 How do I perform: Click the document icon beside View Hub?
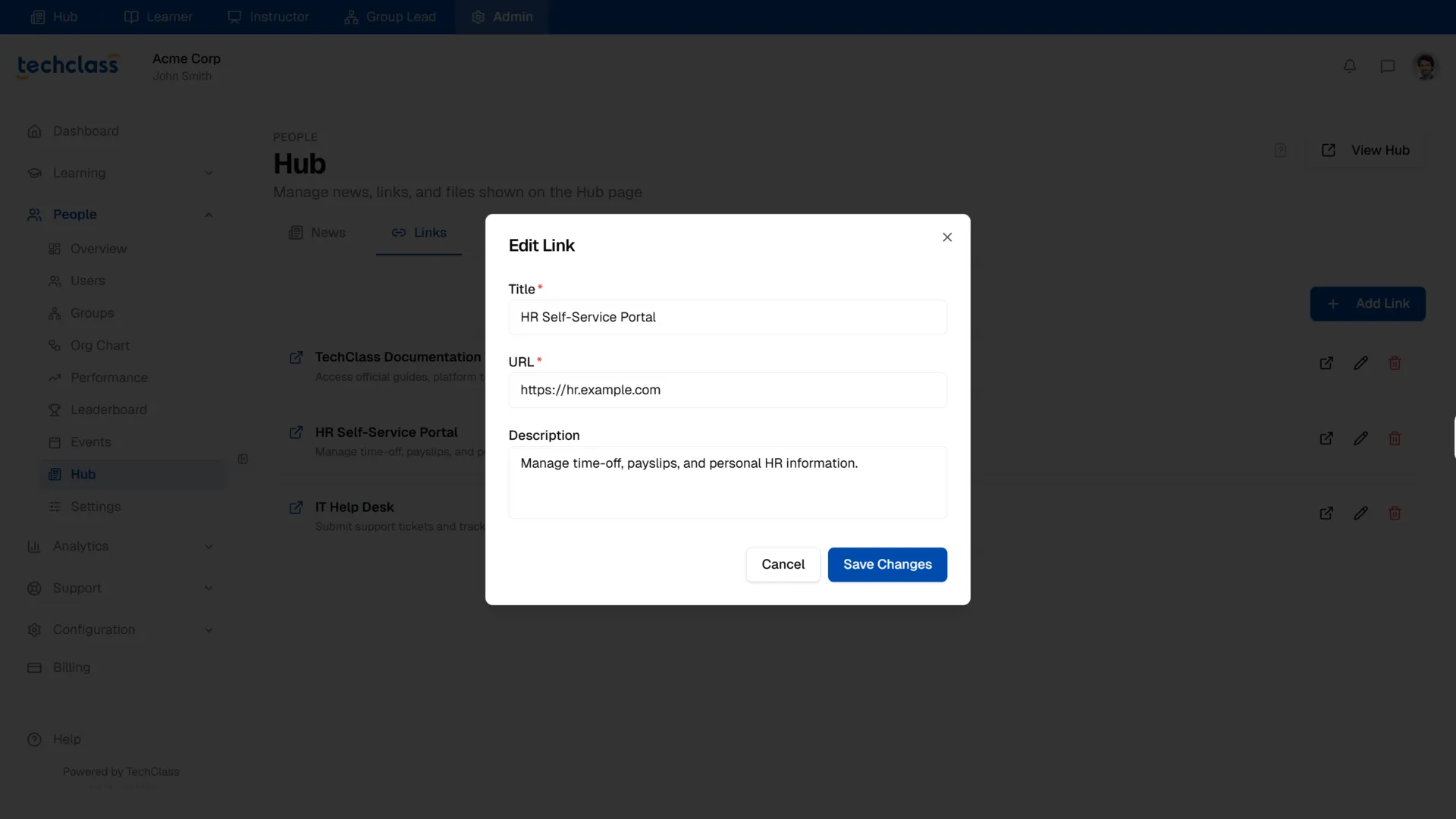[1281, 150]
